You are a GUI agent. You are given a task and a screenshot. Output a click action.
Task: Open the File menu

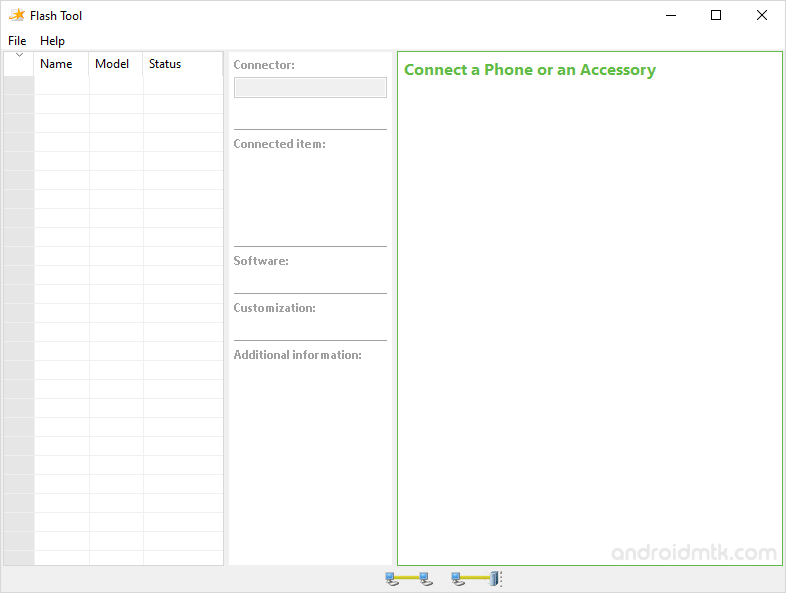pyautogui.click(x=17, y=41)
